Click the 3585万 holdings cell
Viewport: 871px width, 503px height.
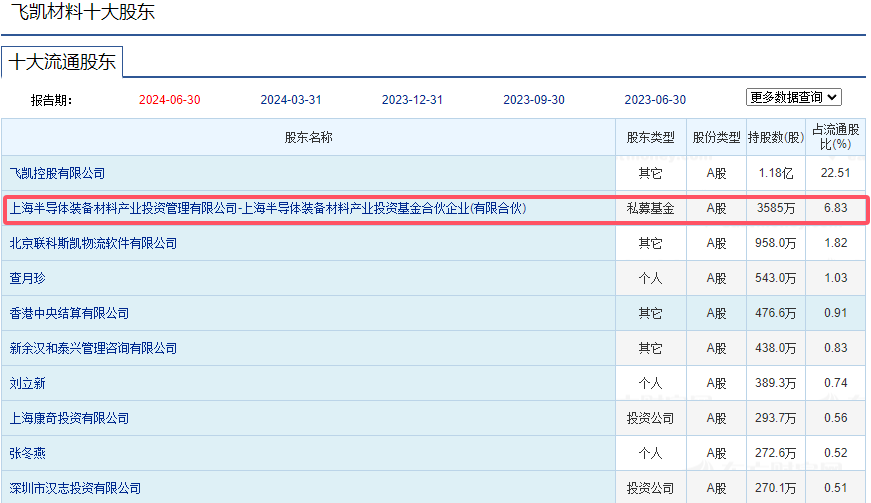[775, 208]
